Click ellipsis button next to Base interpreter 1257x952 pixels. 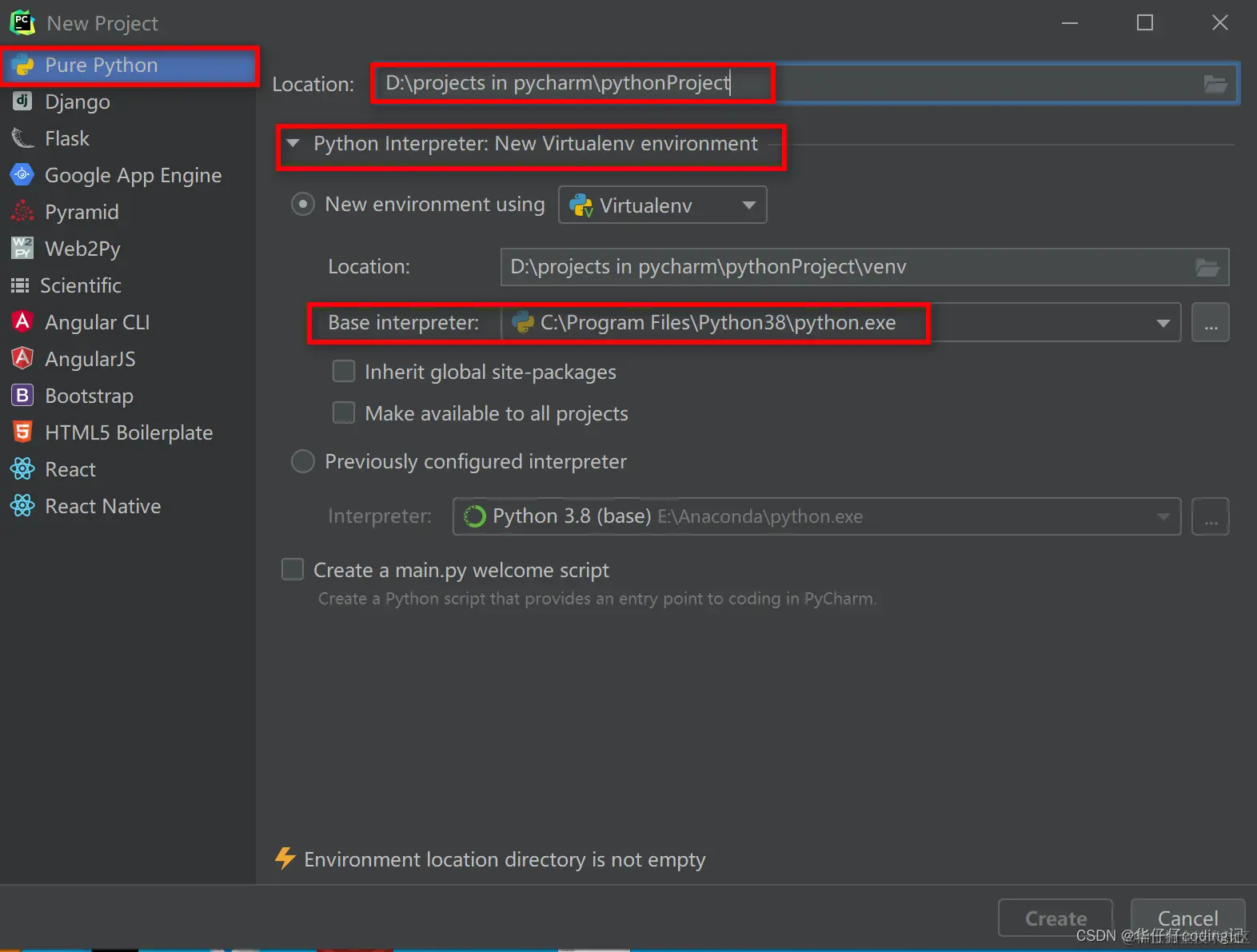[1211, 323]
